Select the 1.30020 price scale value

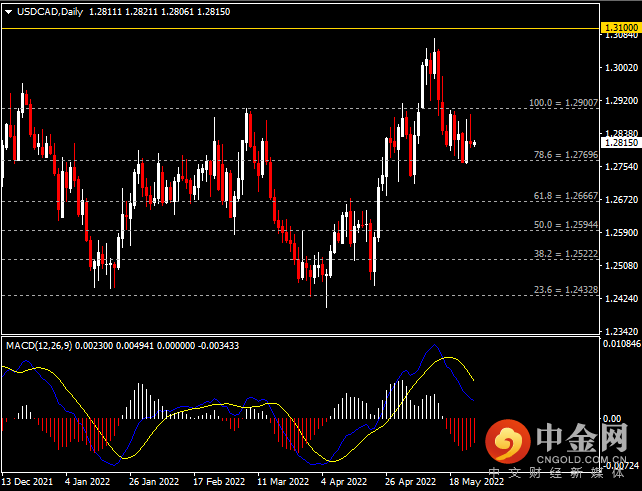622,68
